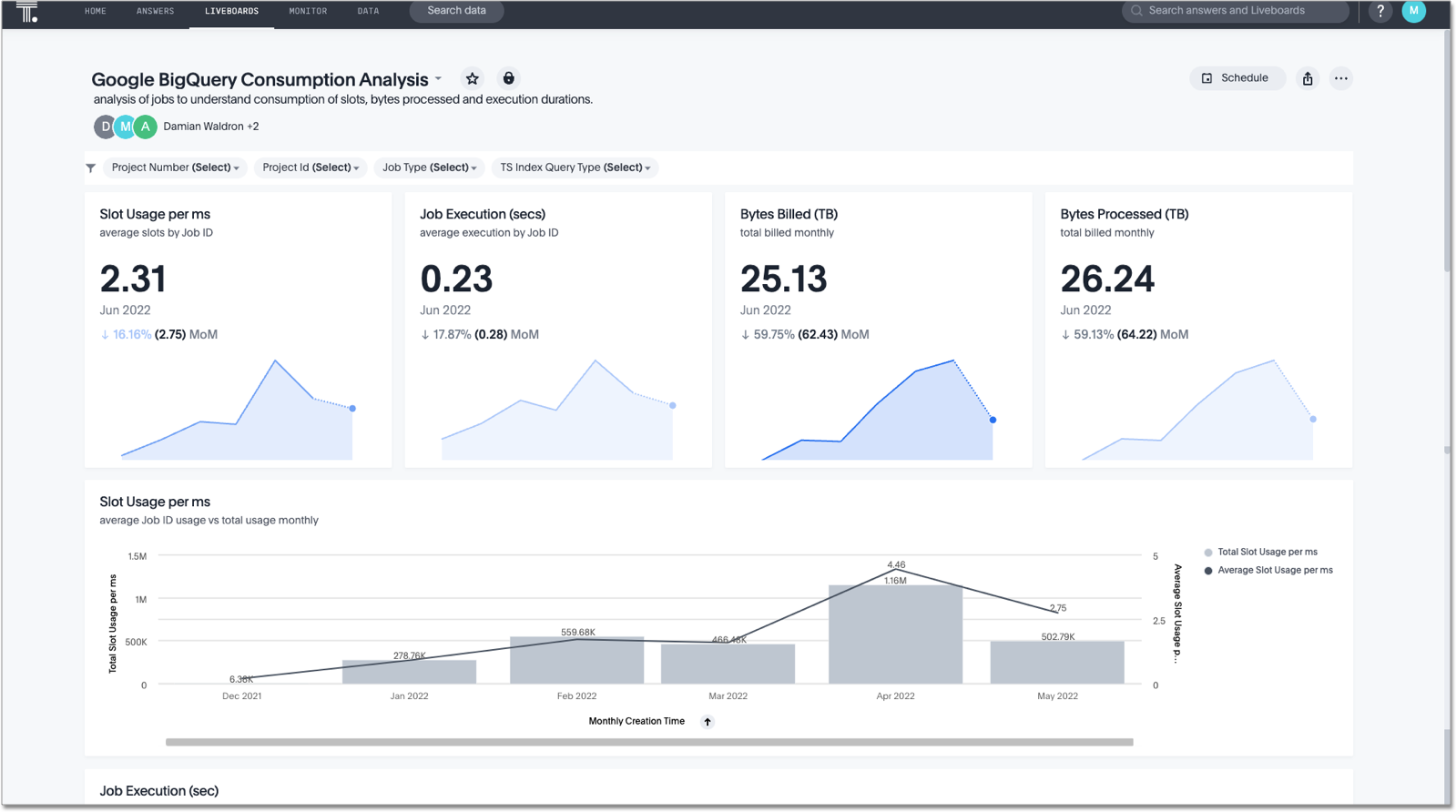Go to the Home tab
The height and width of the screenshot is (812, 1456).
(x=96, y=11)
